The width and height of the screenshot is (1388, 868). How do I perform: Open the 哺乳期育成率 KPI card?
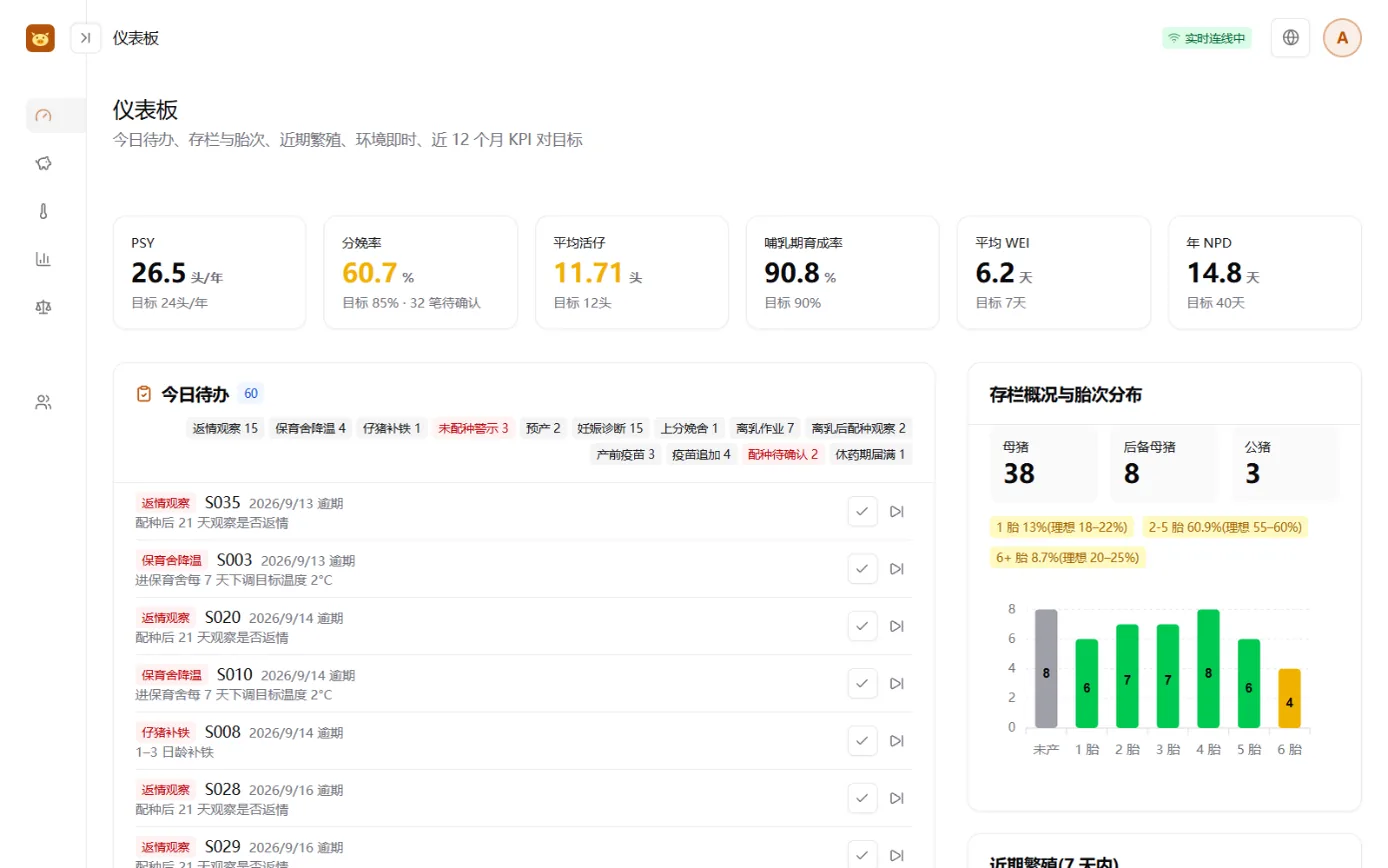843,272
